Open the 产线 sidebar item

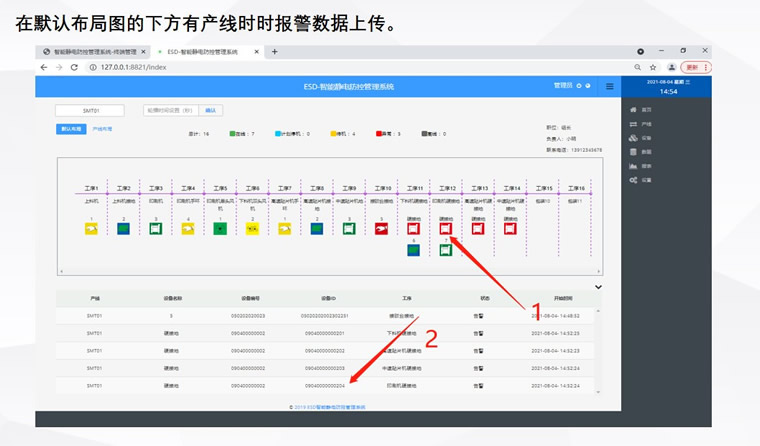click(640, 124)
